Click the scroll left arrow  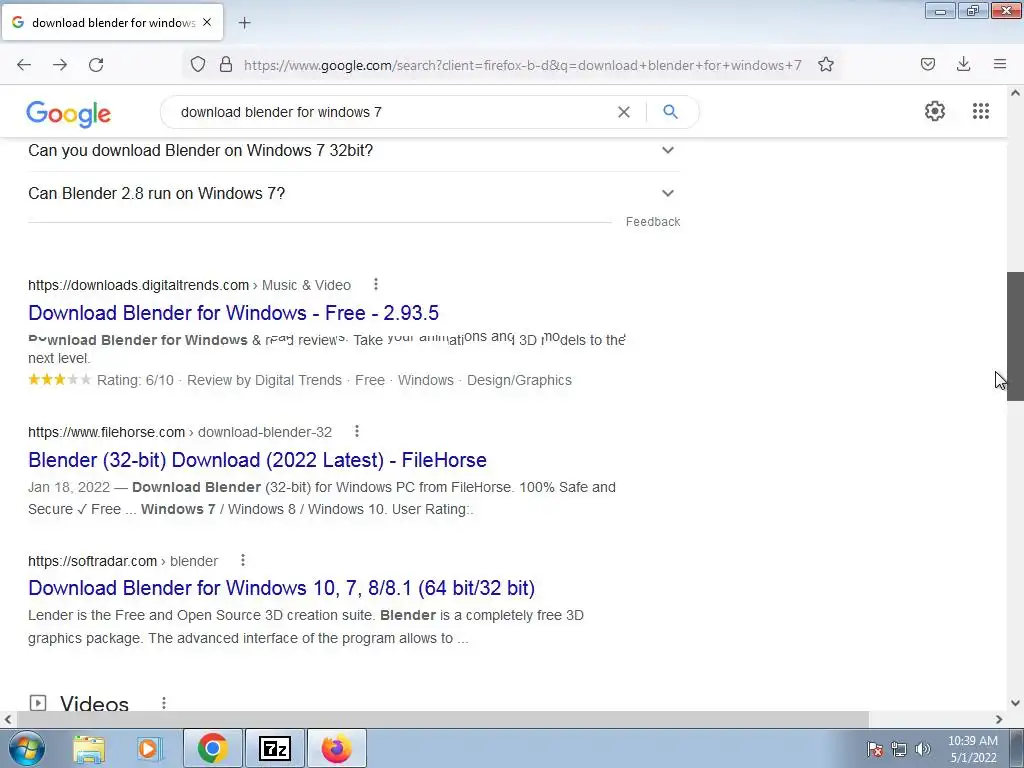8,719
